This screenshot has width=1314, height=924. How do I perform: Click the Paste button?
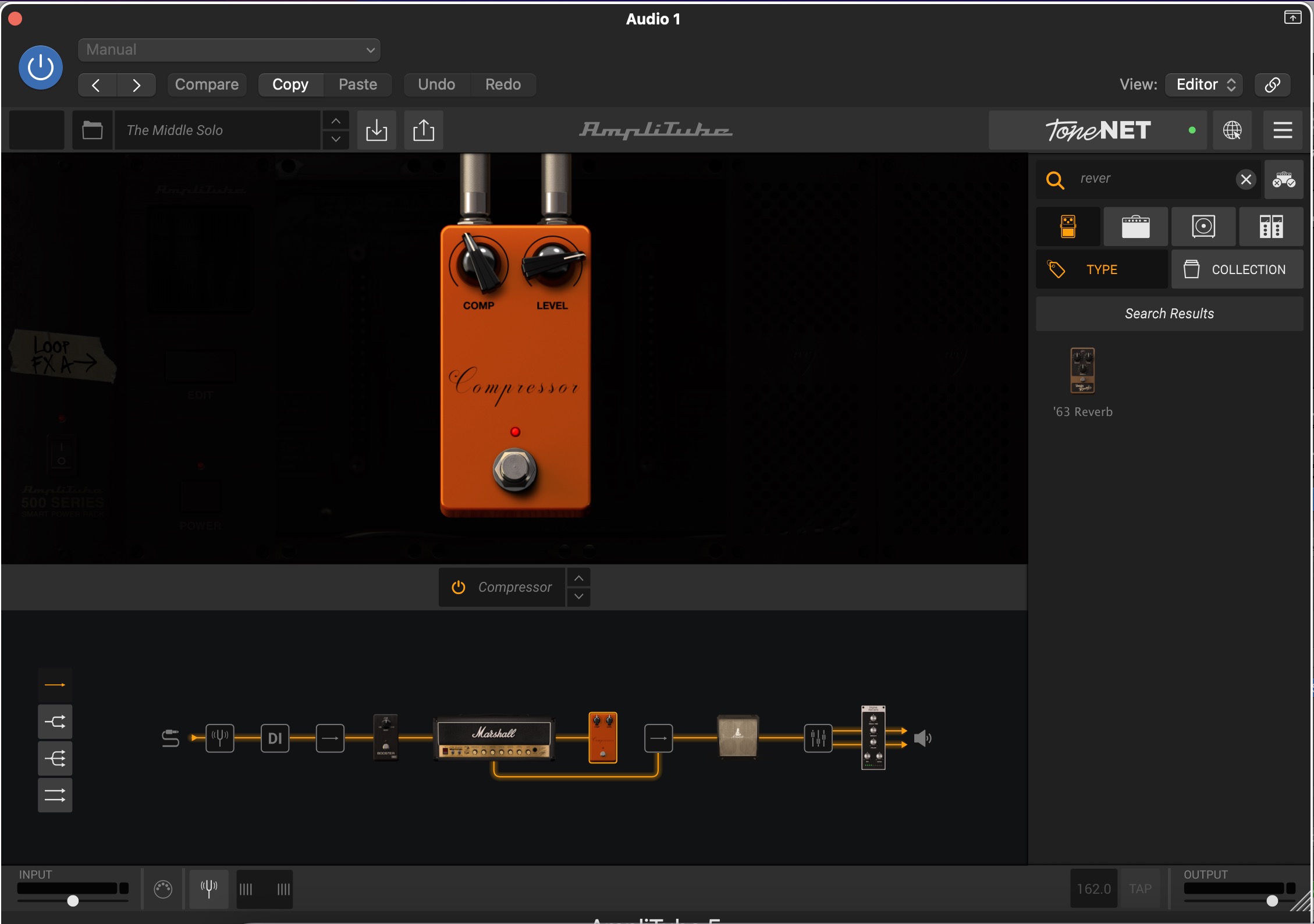pyautogui.click(x=358, y=85)
